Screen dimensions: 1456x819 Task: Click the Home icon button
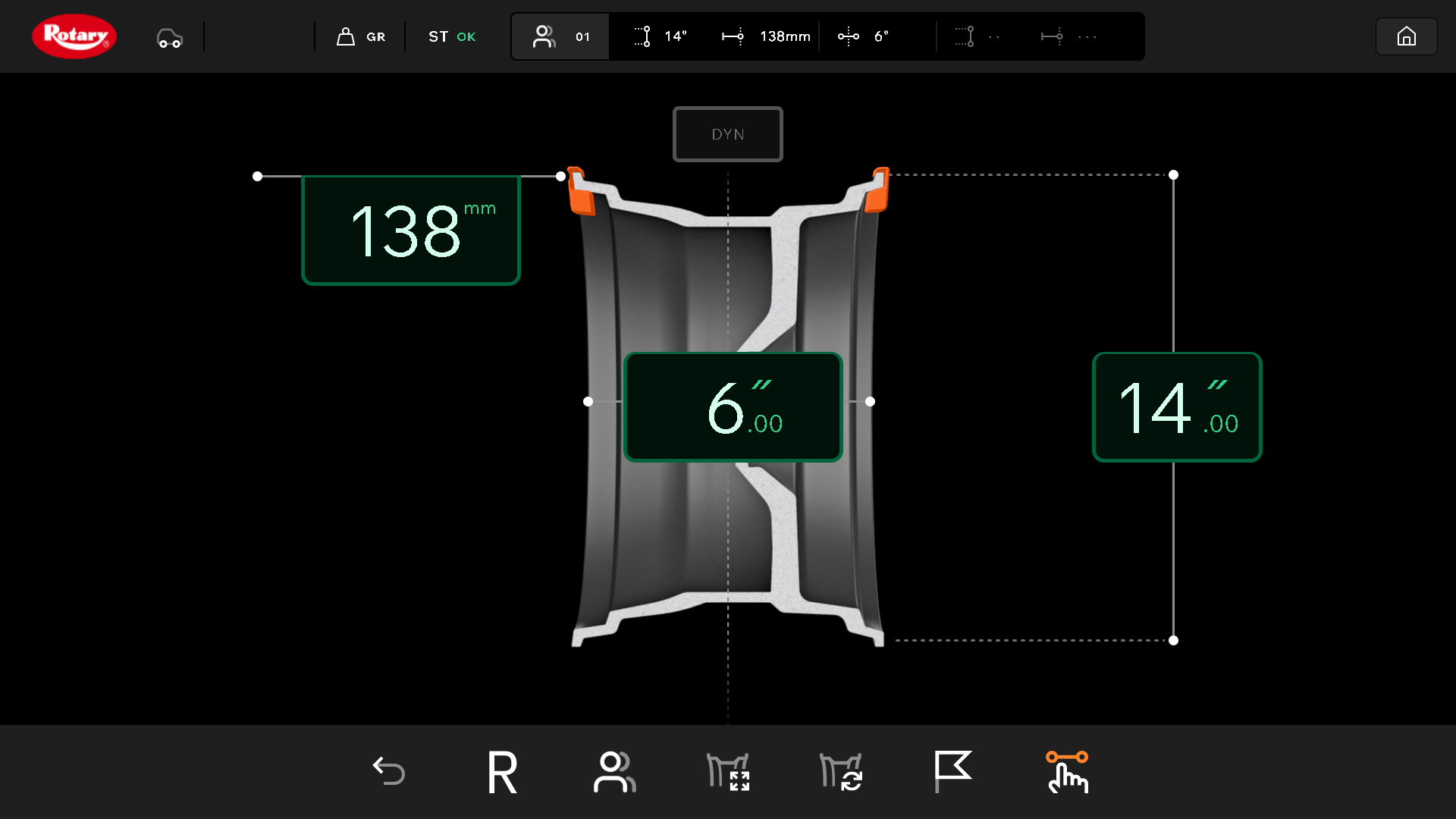1406,36
